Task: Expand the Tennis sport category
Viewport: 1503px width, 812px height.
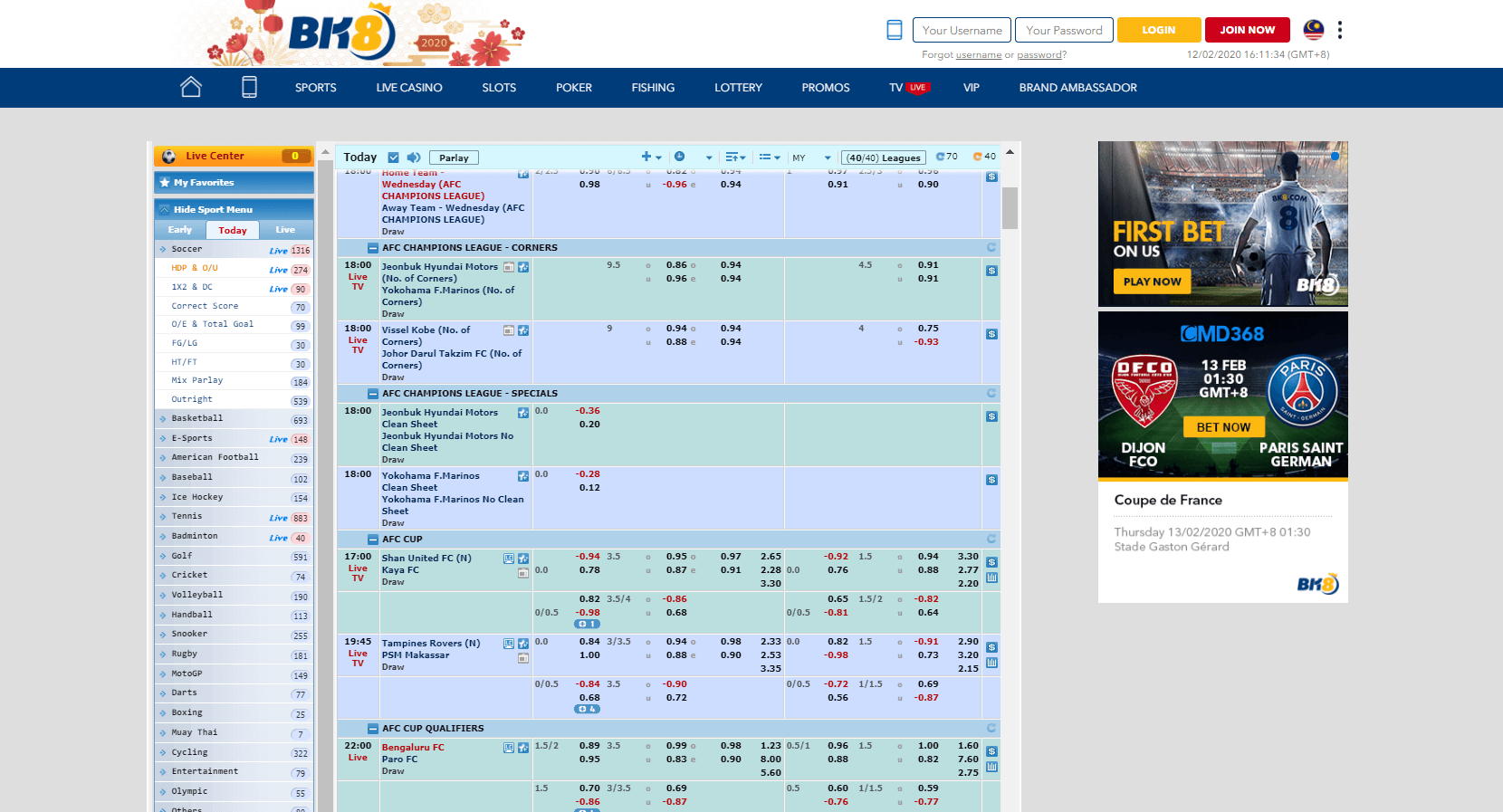Action: [234, 516]
